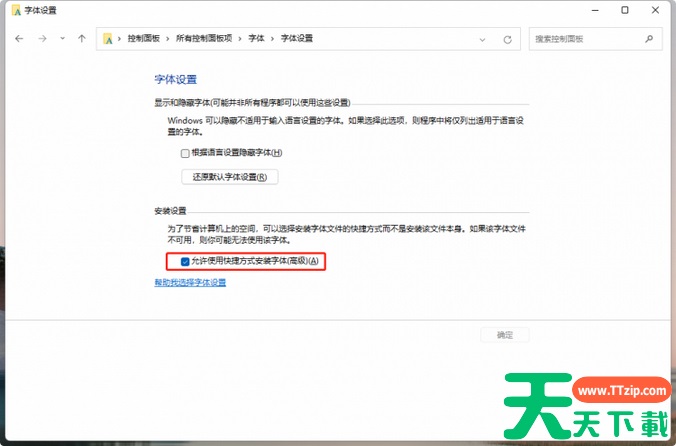
Task: Click the title bar font settings icon
Action: coord(12,10)
